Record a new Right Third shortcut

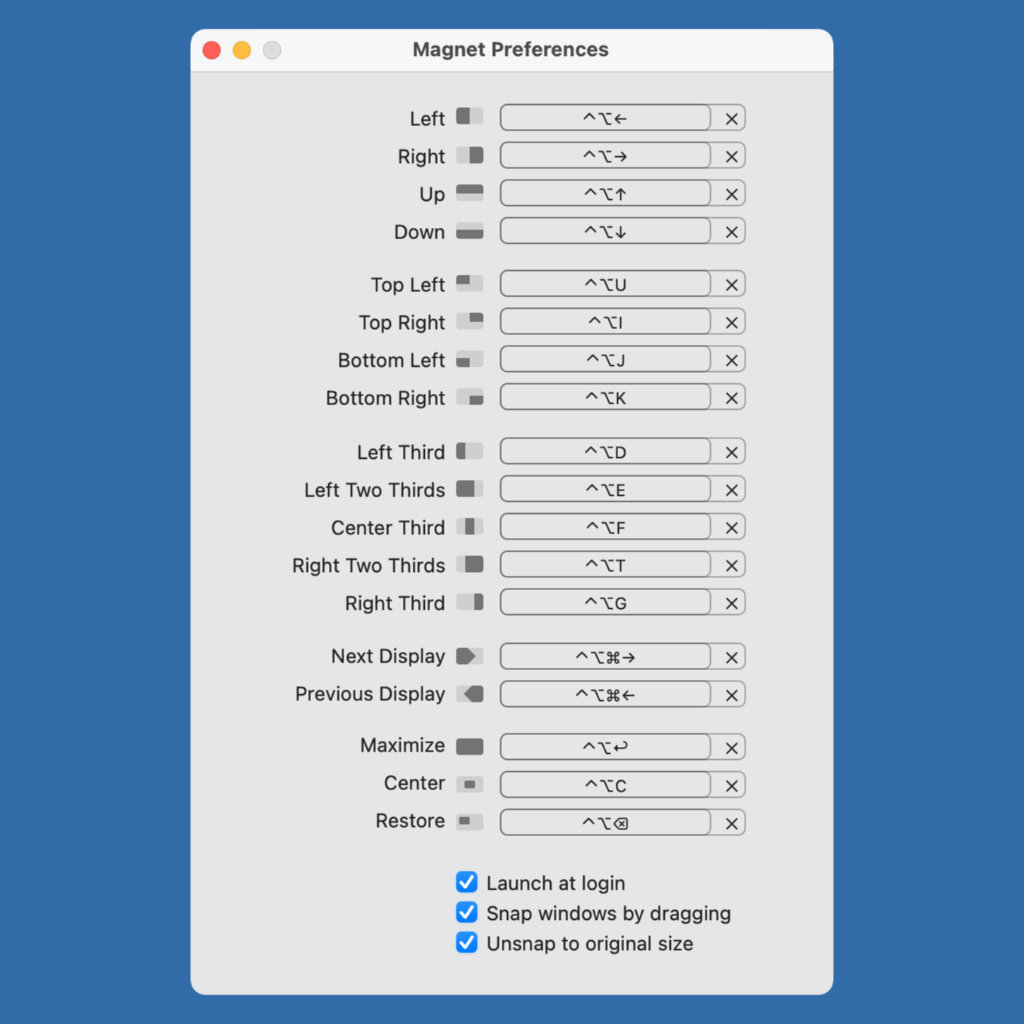[x=605, y=603]
